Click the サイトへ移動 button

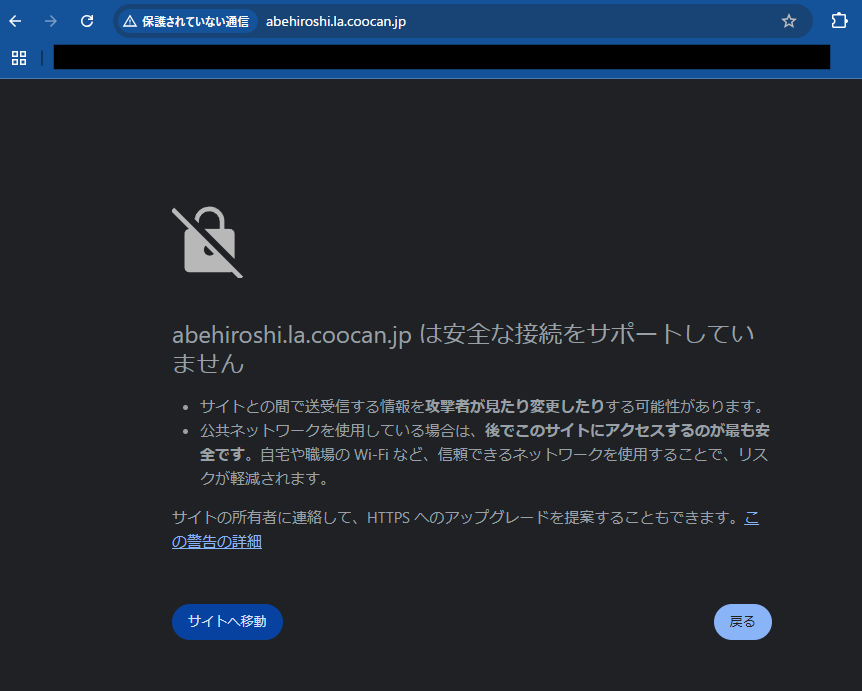pos(227,621)
